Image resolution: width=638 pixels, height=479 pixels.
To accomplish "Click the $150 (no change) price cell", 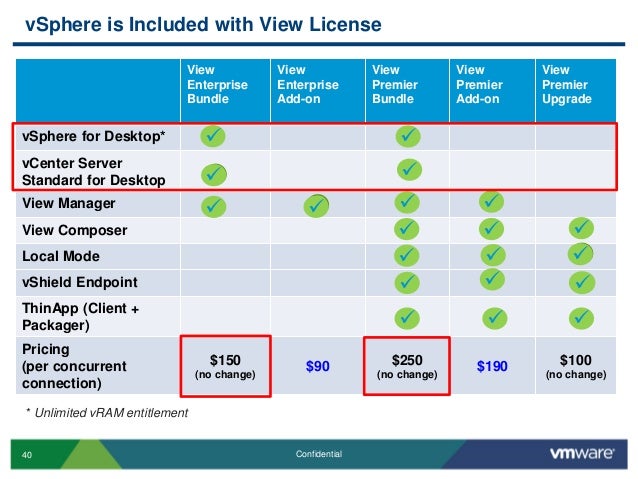I will 225,366.
